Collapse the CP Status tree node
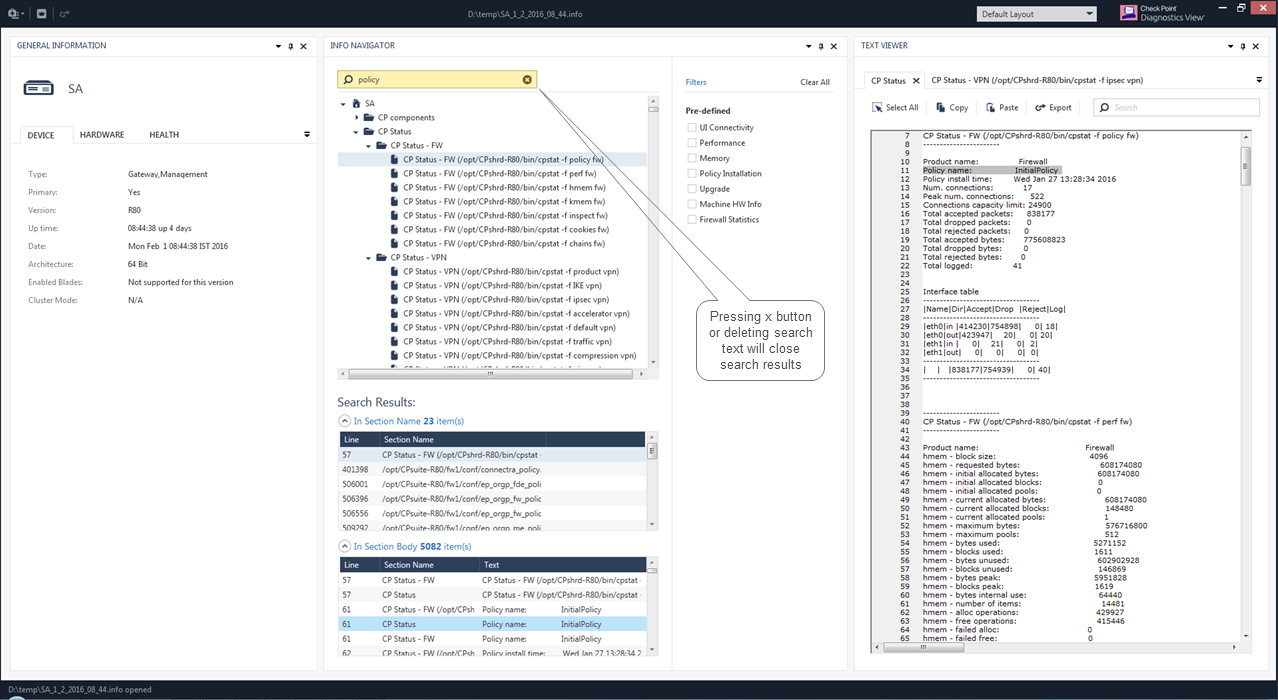1278x700 pixels. click(x=356, y=132)
